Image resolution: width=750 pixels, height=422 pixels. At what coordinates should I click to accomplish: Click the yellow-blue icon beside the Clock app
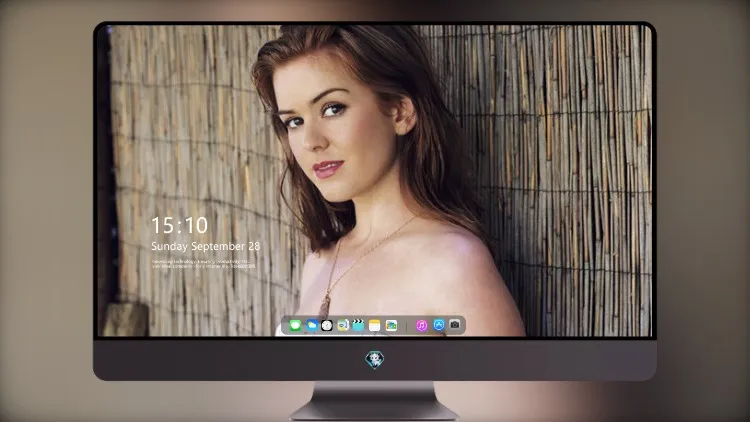[x=342, y=325]
